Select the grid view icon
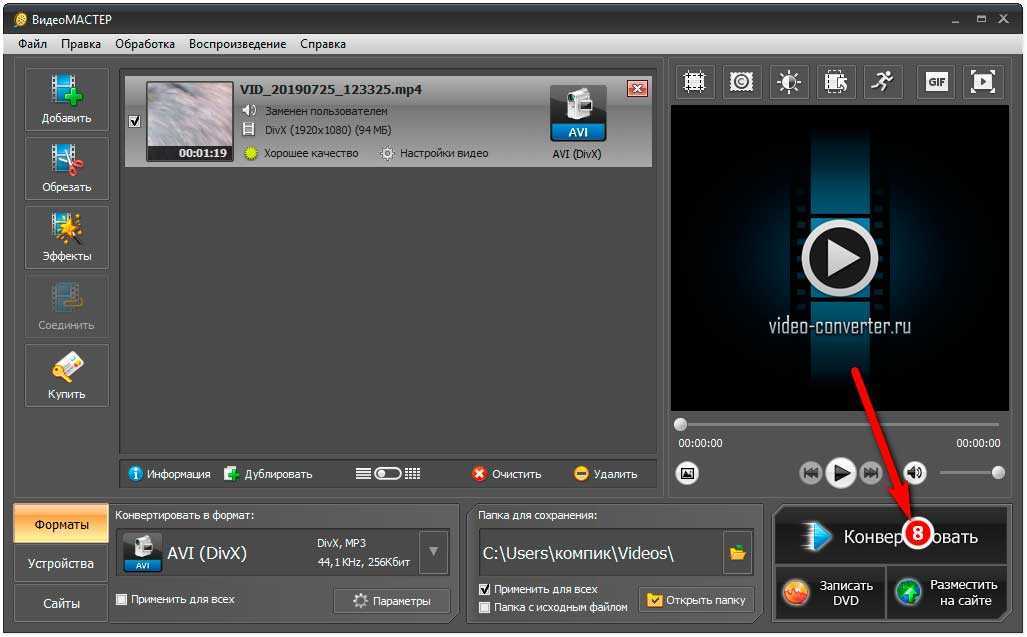The image size is (1027, 637). 413,473
